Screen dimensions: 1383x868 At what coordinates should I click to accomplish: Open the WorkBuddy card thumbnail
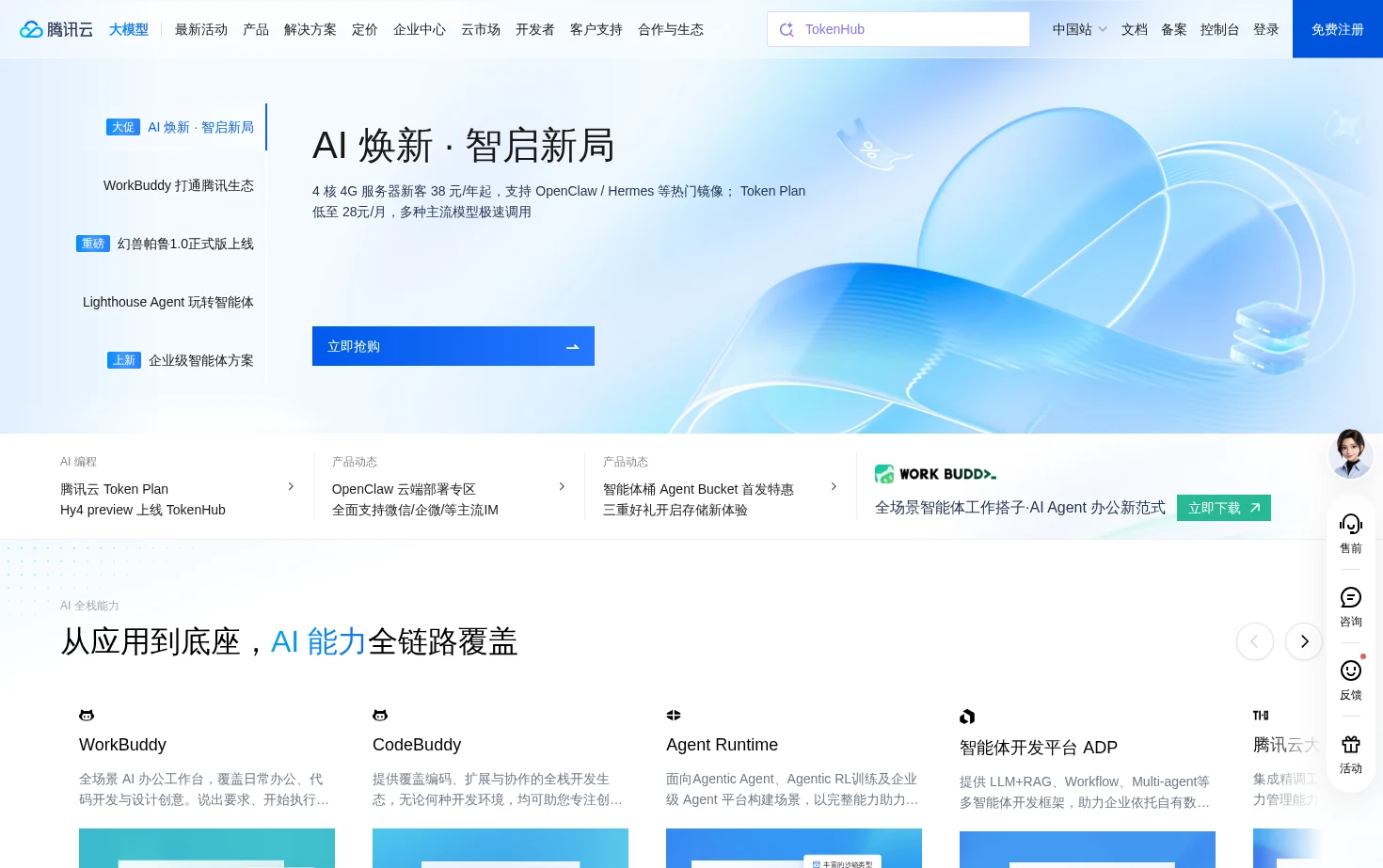(x=207, y=848)
